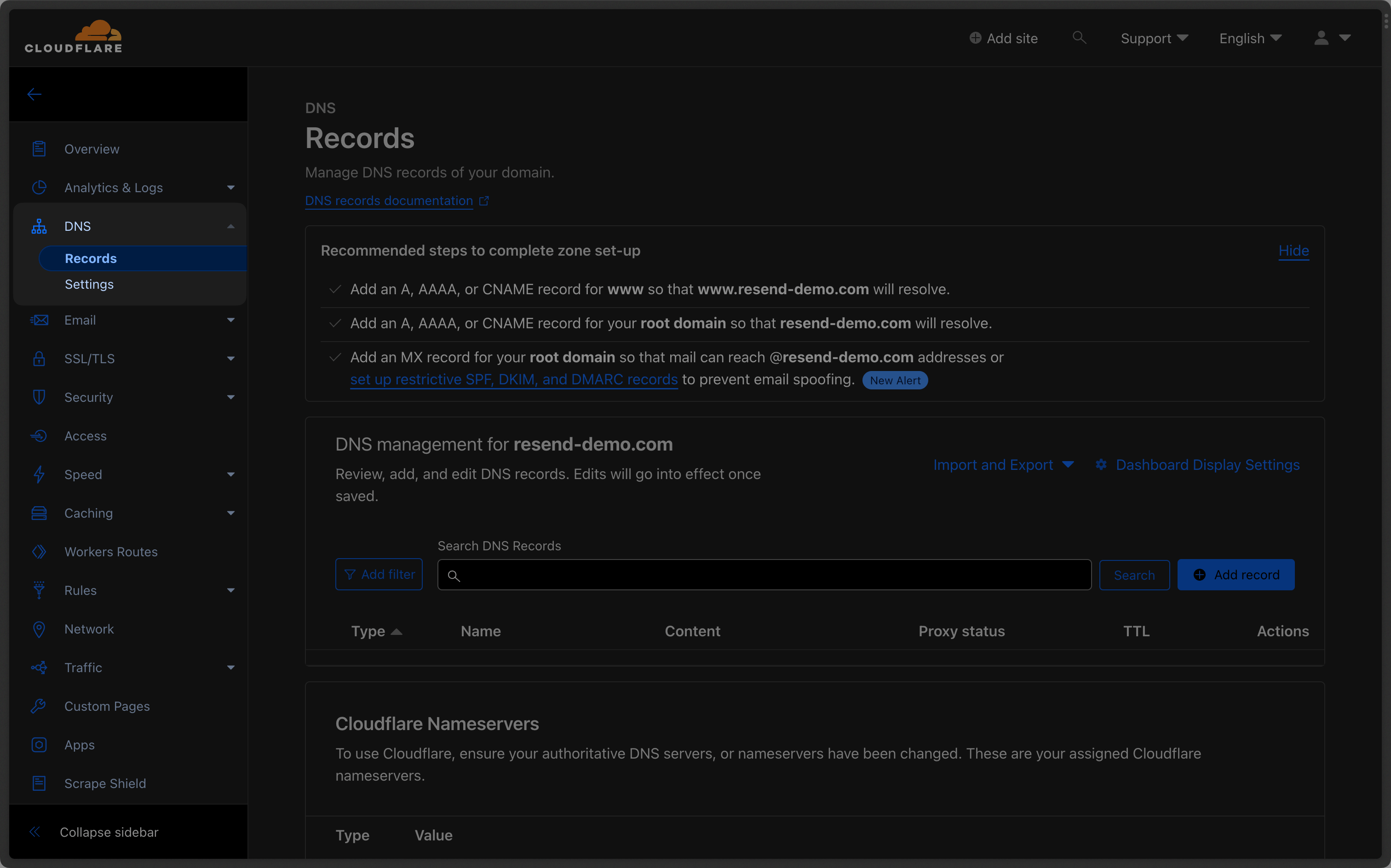Click the Cloudflare logo
Screen dimensions: 1391x868
tap(73, 36)
